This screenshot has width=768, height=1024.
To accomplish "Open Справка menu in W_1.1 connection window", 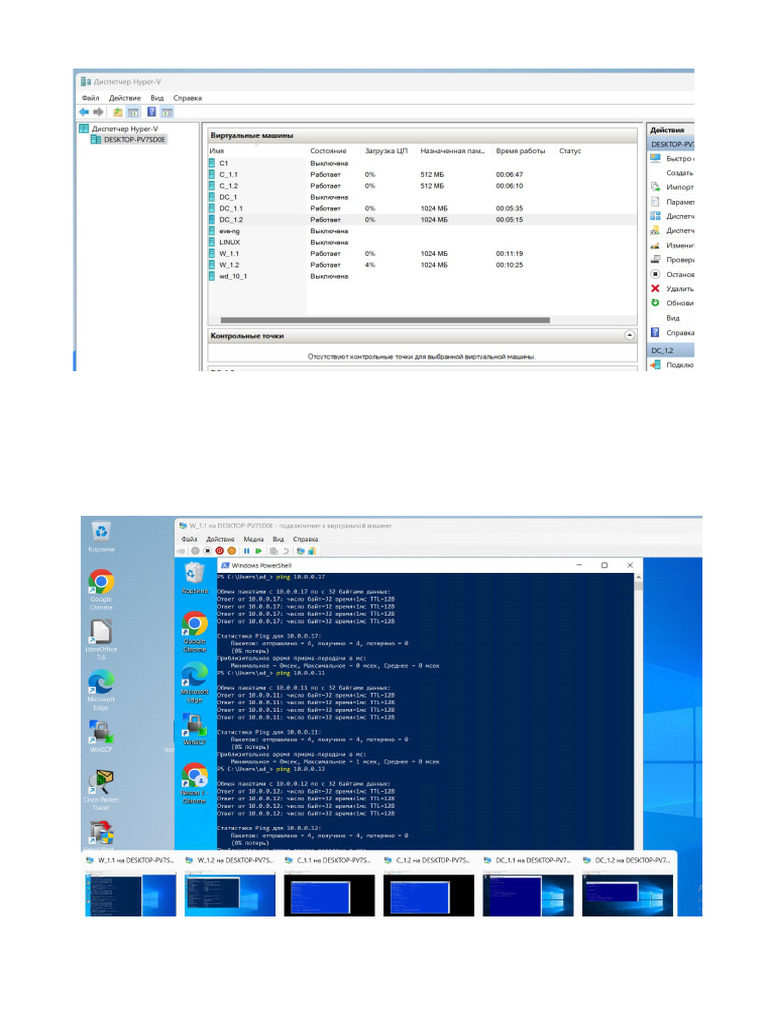I will tap(306, 539).
